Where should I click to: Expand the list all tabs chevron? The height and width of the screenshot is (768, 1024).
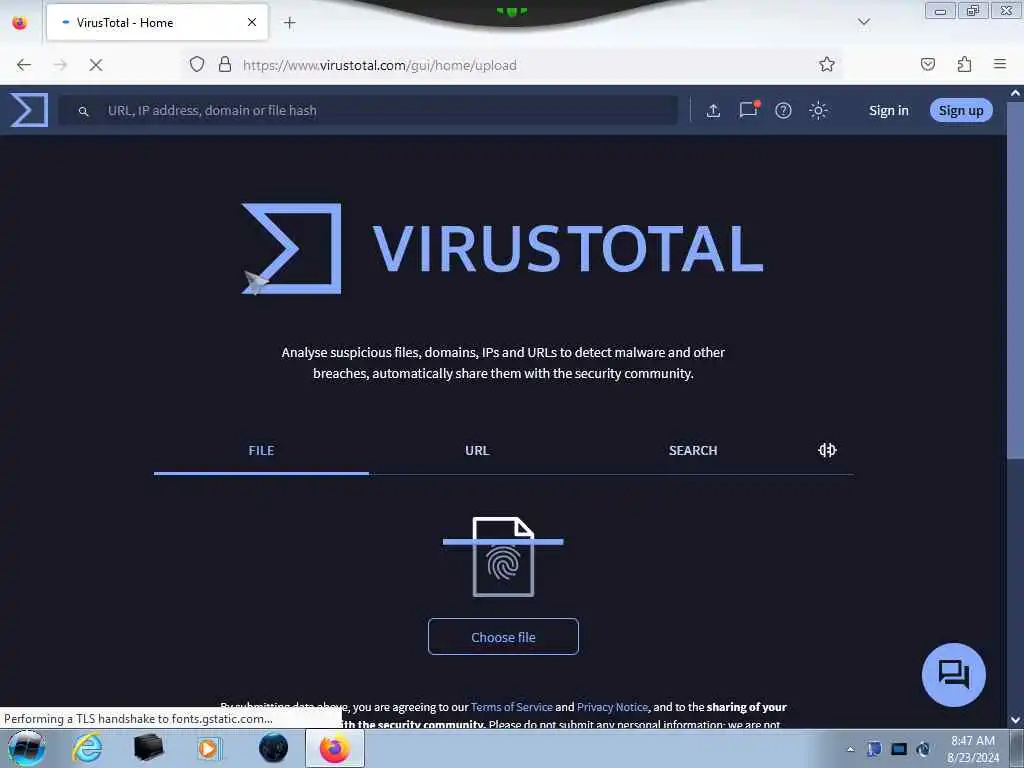pyautogui.click(x=864, y=22)
